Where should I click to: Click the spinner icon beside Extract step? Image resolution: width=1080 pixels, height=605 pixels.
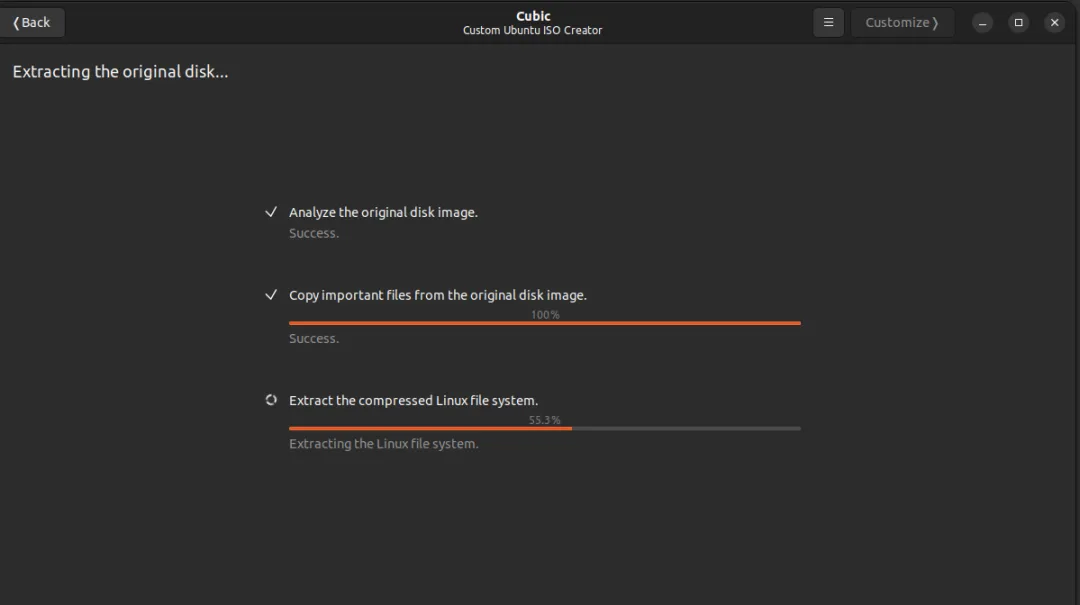click(271, 400)
